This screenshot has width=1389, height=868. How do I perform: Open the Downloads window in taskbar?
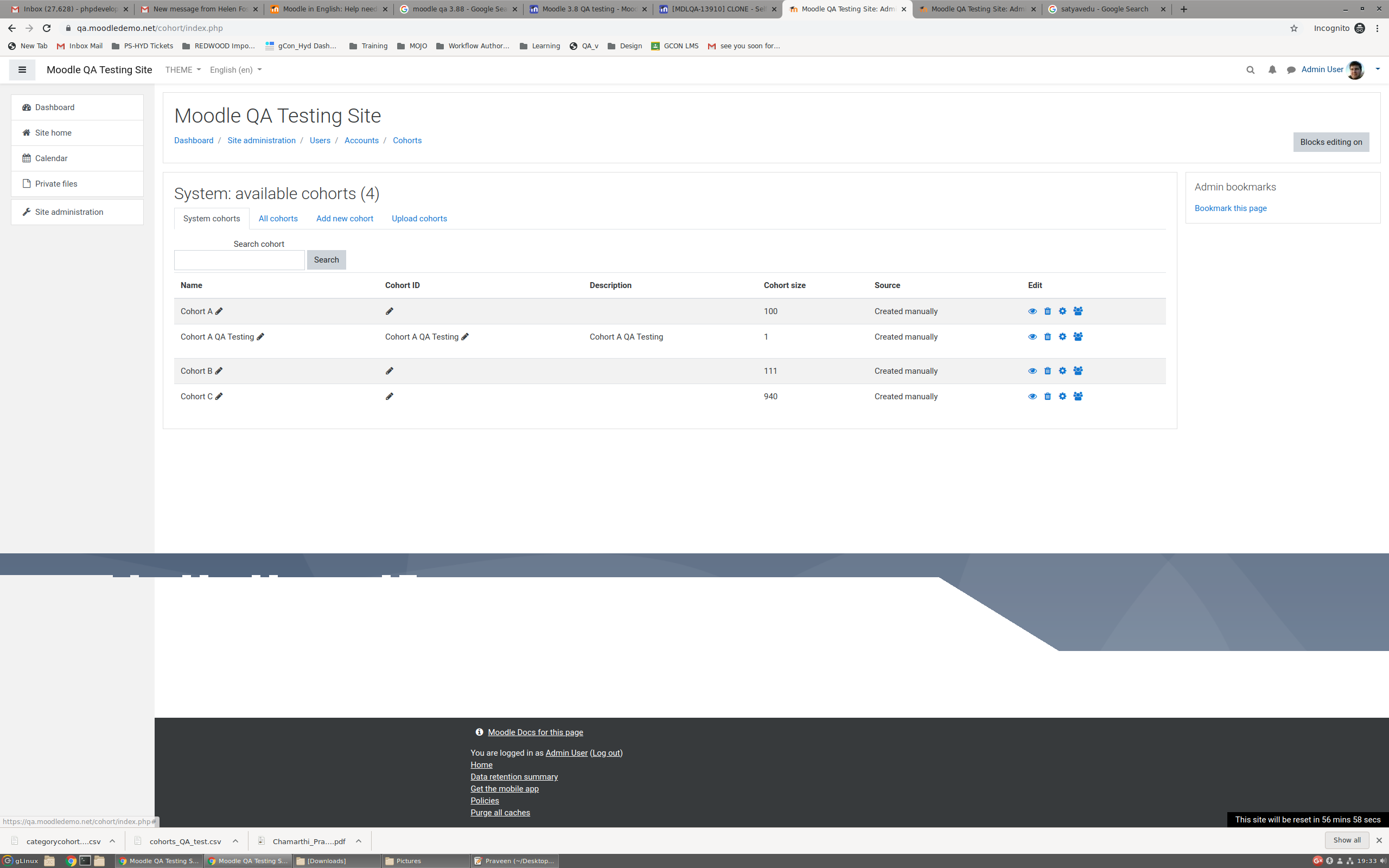[x=336, y=860]
